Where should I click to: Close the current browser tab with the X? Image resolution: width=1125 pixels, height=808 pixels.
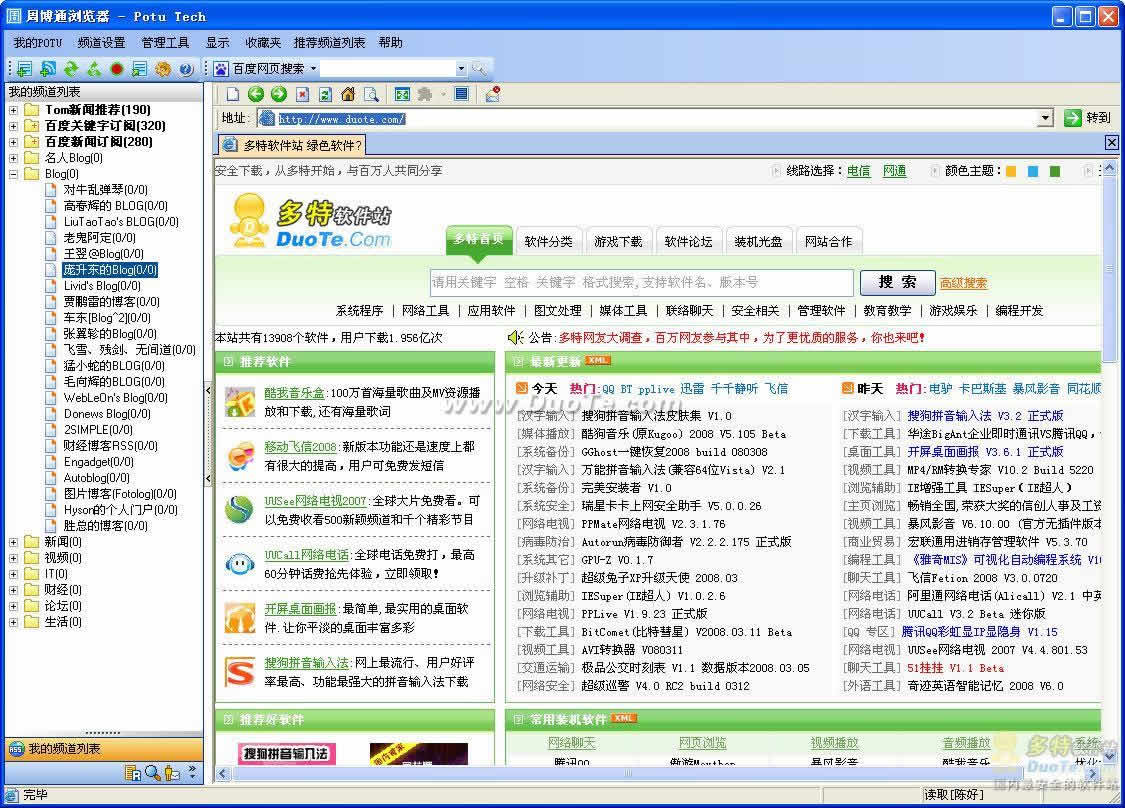point(1111,143)
